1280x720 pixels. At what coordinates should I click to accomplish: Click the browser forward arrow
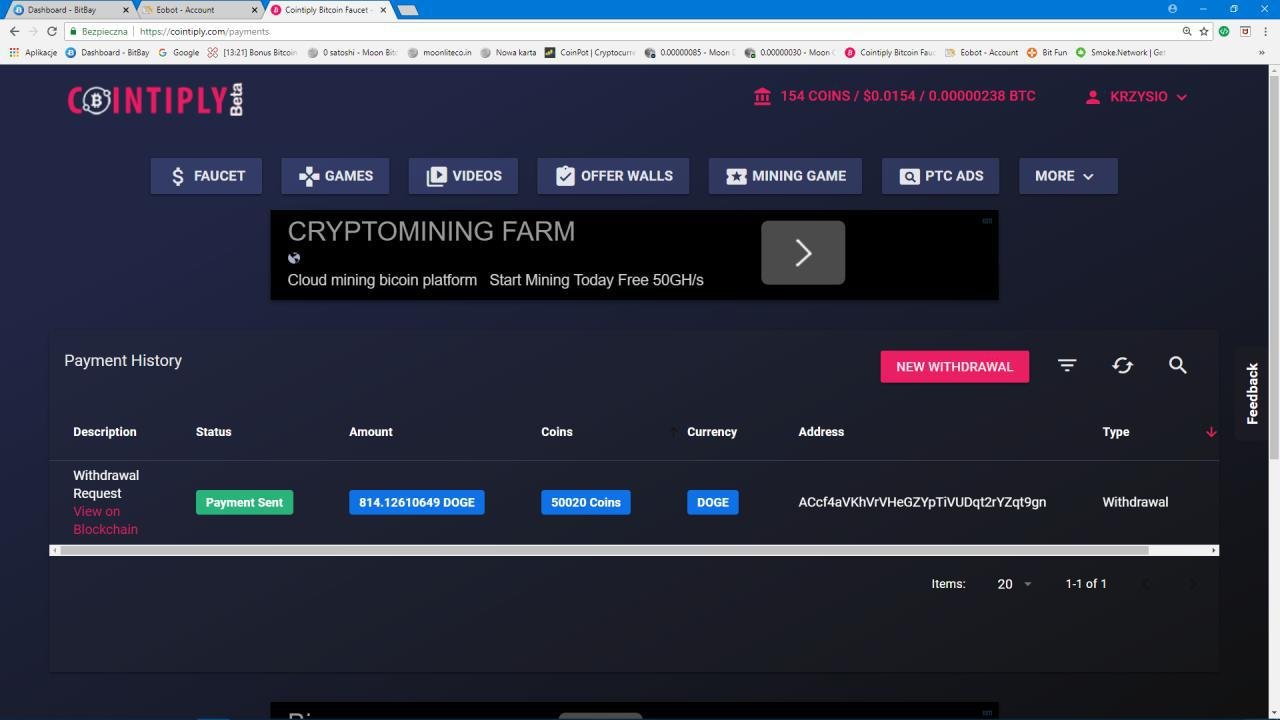click(x=33, y=31)
